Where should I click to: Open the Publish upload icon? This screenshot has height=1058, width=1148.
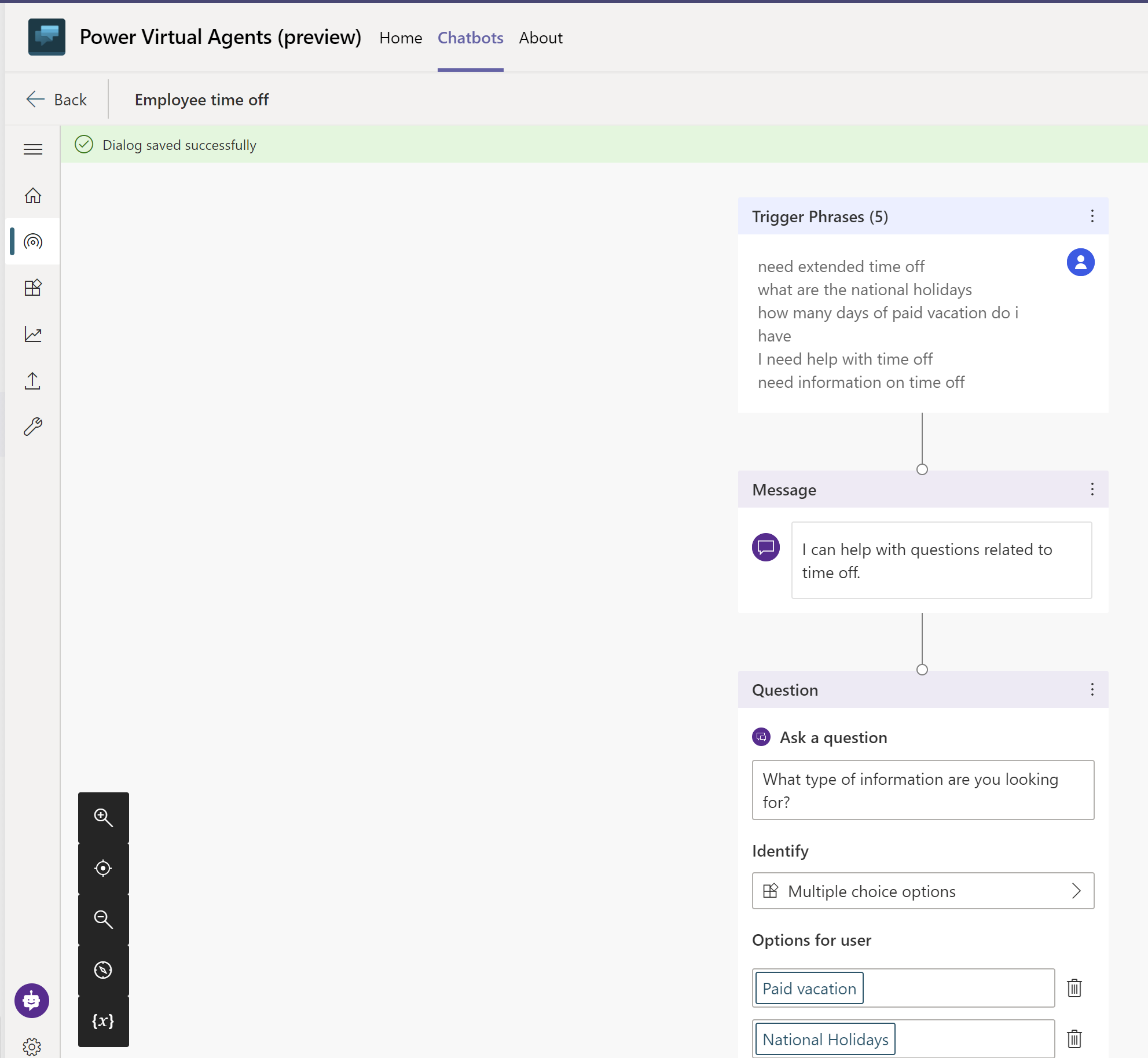[x=33, y=381]
